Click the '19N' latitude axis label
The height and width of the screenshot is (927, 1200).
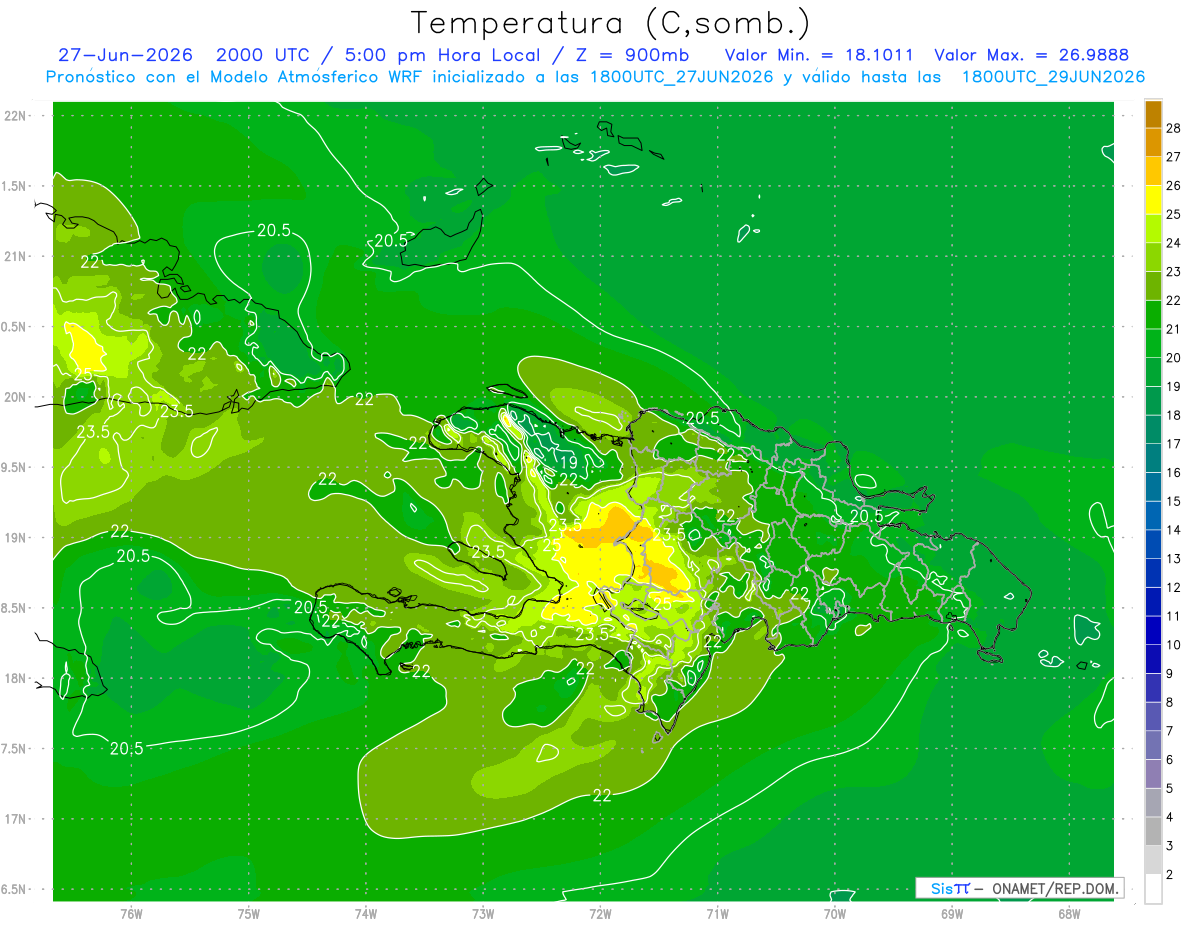tap(15, 538)
